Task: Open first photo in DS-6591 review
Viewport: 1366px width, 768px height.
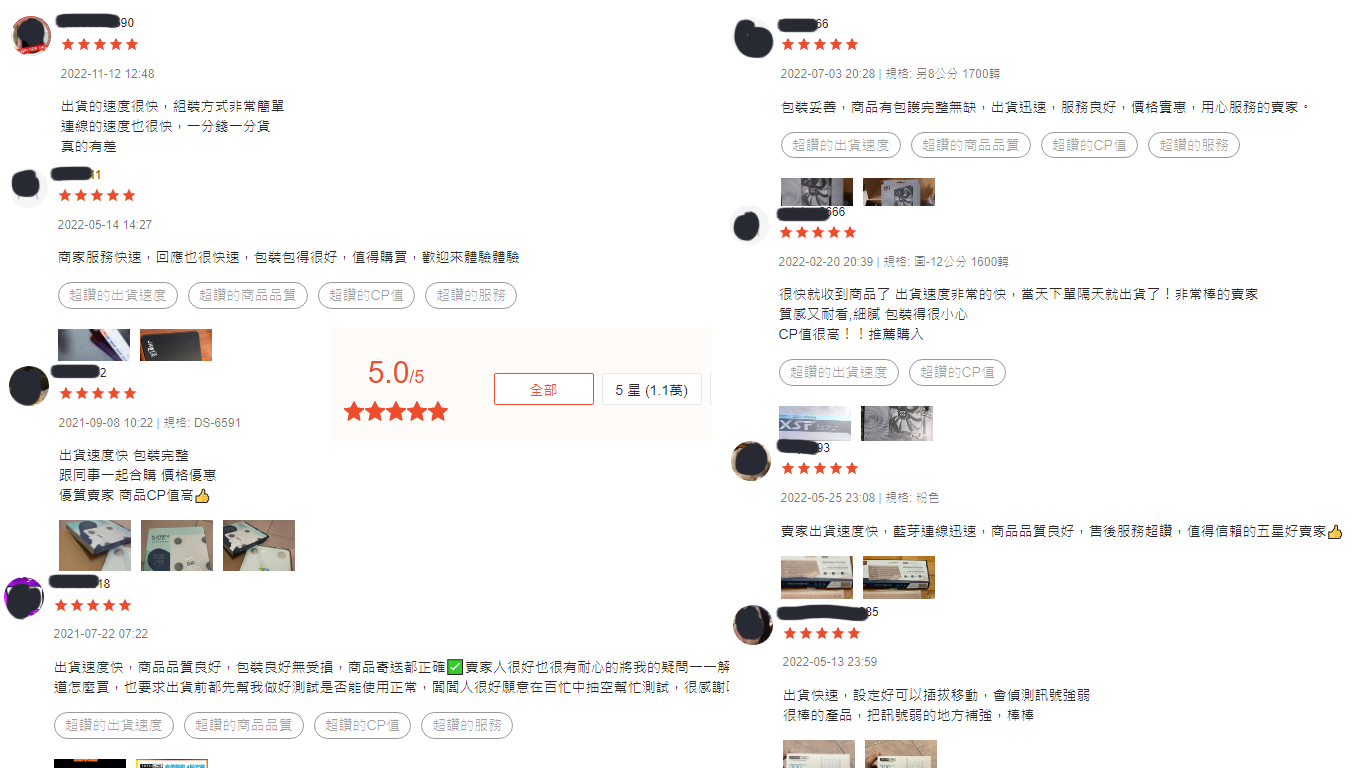Action: click(x=95, y=545)
